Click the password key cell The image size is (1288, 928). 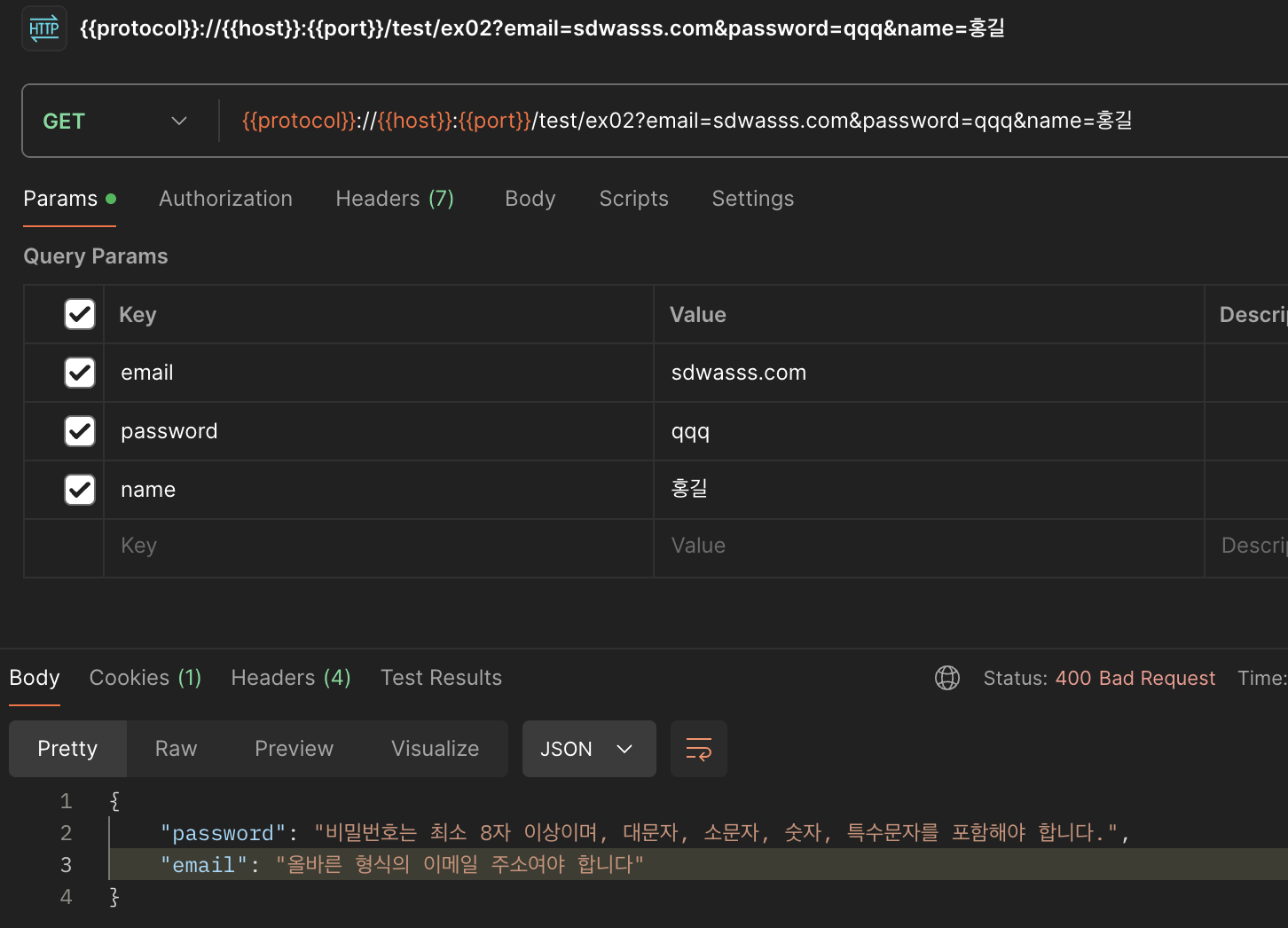(x=379, y=431)
